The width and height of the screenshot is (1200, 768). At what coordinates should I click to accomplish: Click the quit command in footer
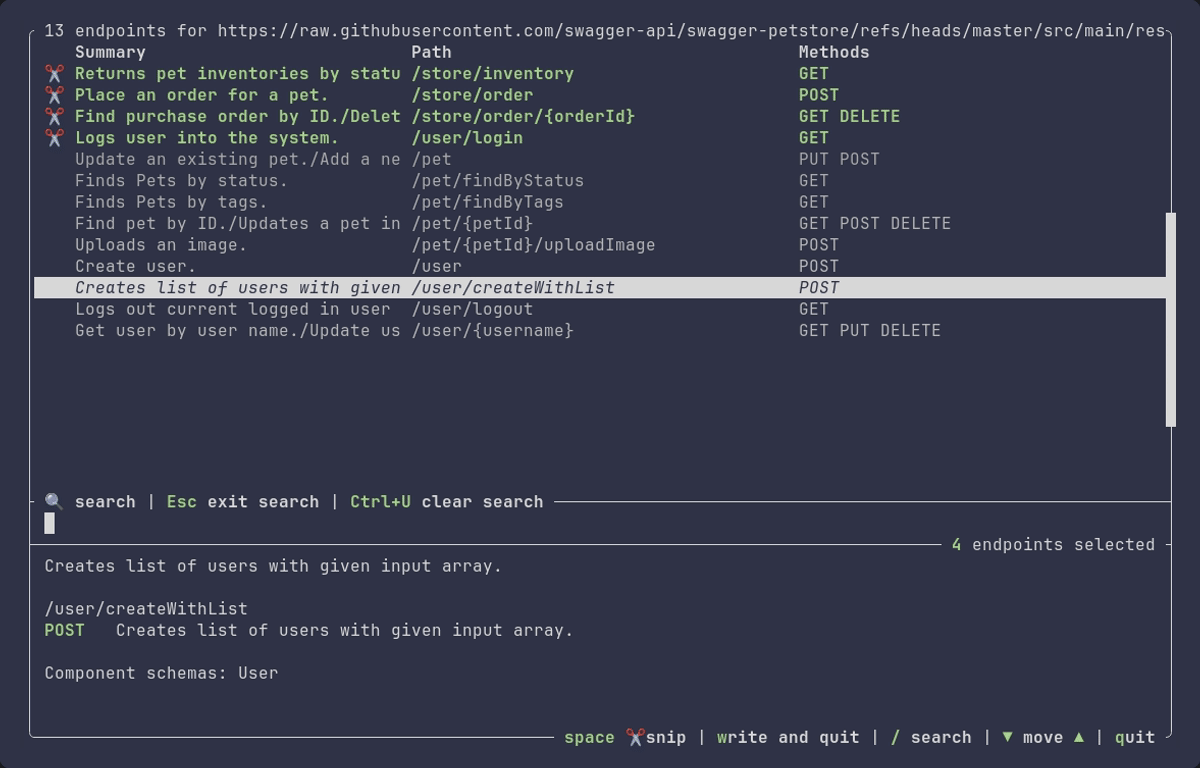tap(1135, 738)
